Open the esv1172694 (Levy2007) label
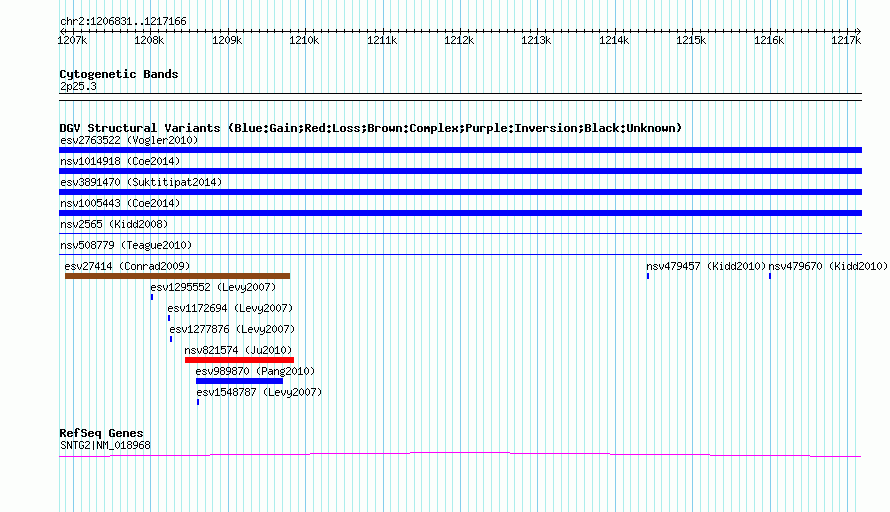890x512 pixels. pyautogui.click(x=230, y=308)
